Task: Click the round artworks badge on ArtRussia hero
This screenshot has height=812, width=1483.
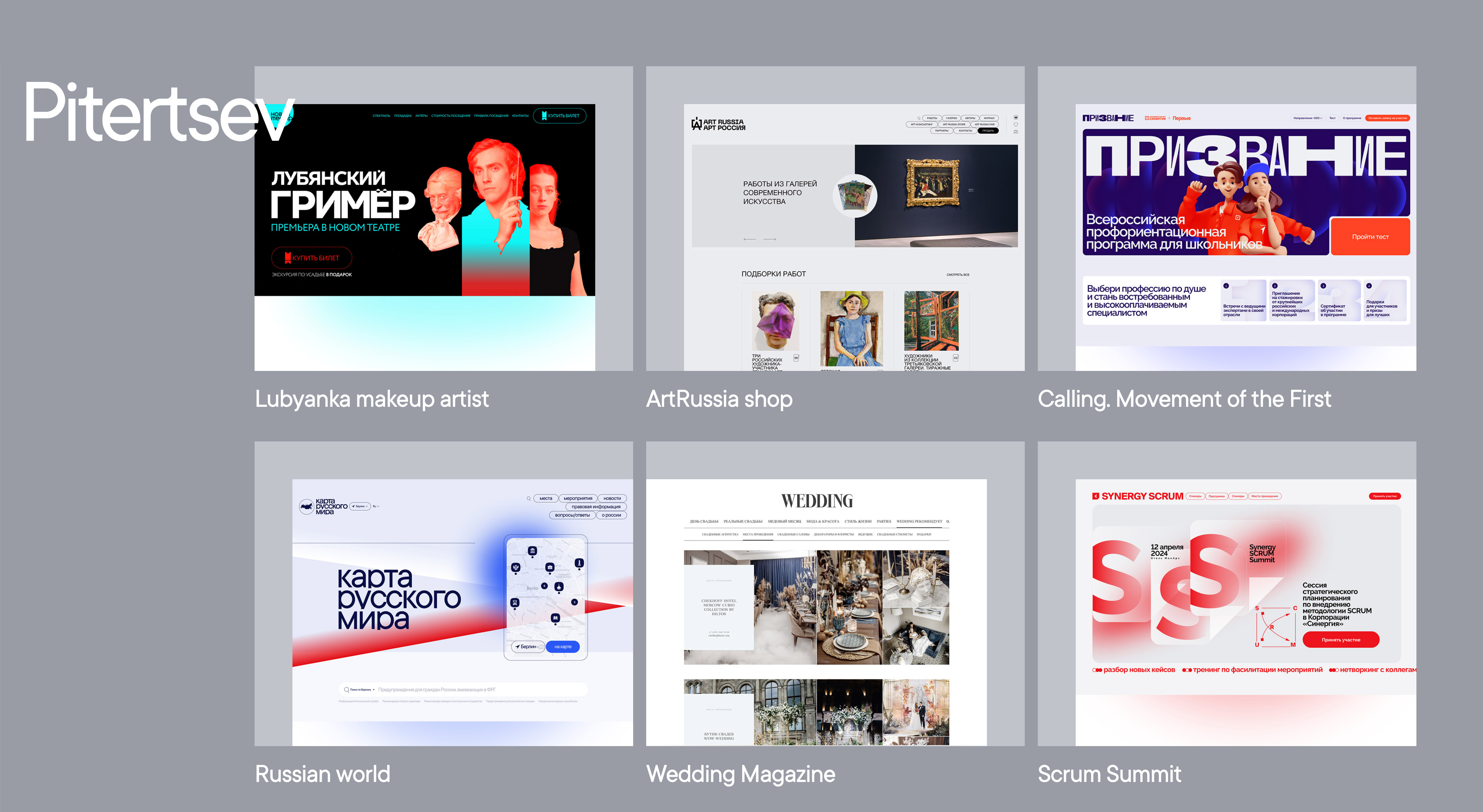Action: [x=855, y=196]
